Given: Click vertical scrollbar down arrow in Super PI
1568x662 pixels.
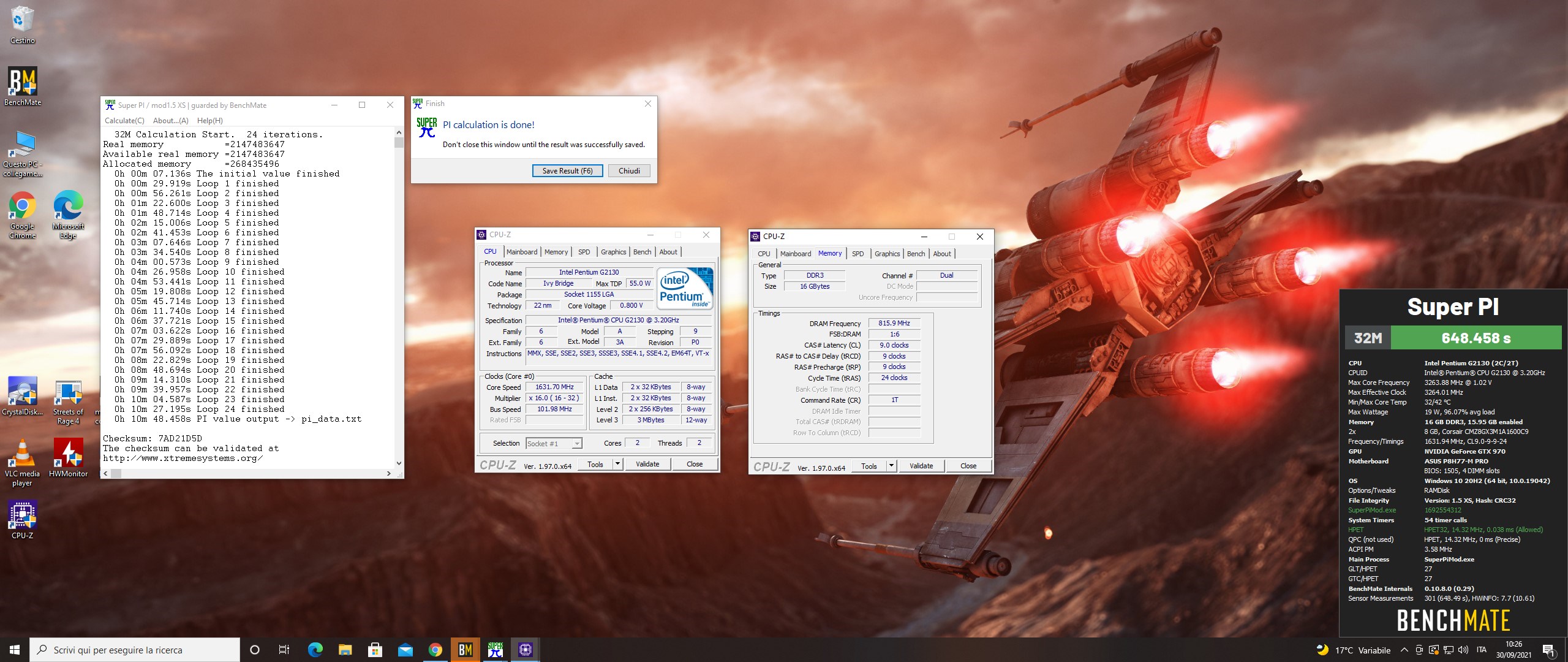Looking at the screenshot, I should (x=399, y=463).
